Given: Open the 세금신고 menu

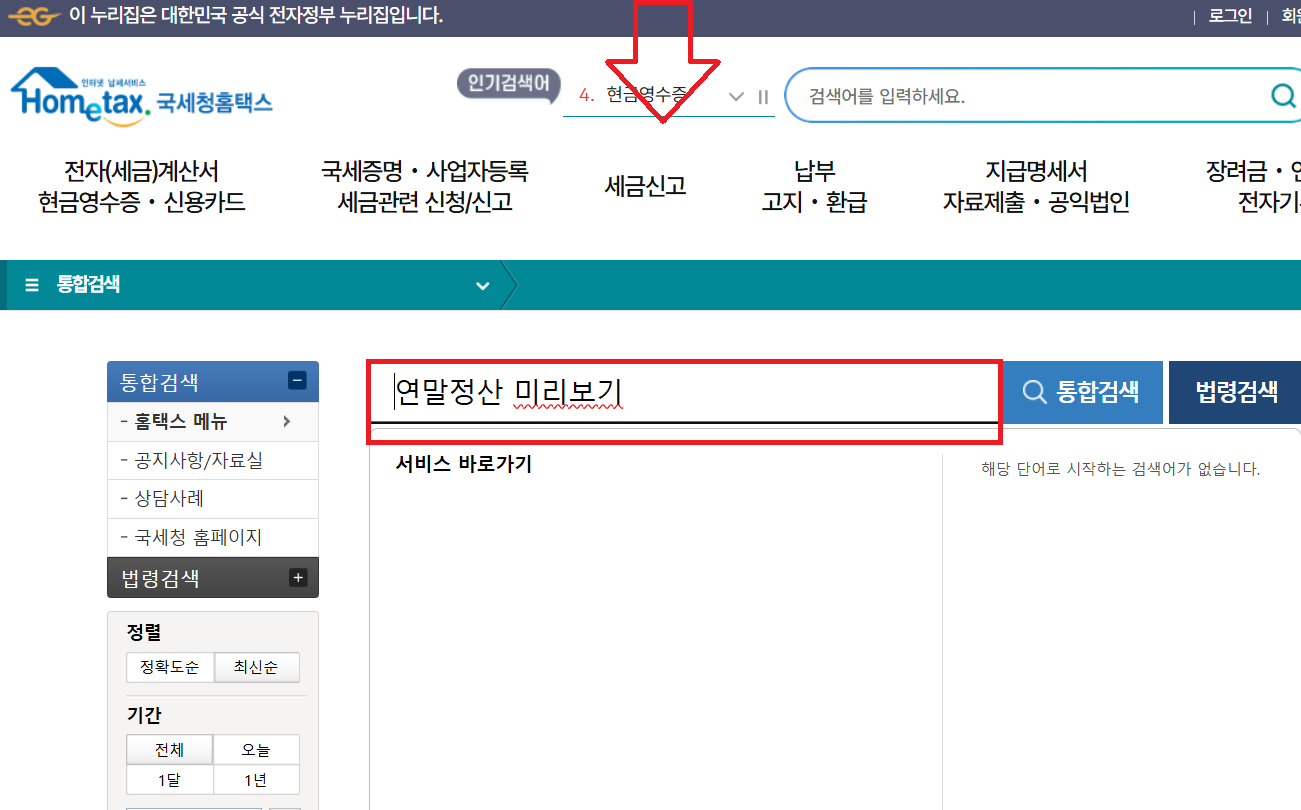Looking at the screenshot, I should (x=645, y=186).
